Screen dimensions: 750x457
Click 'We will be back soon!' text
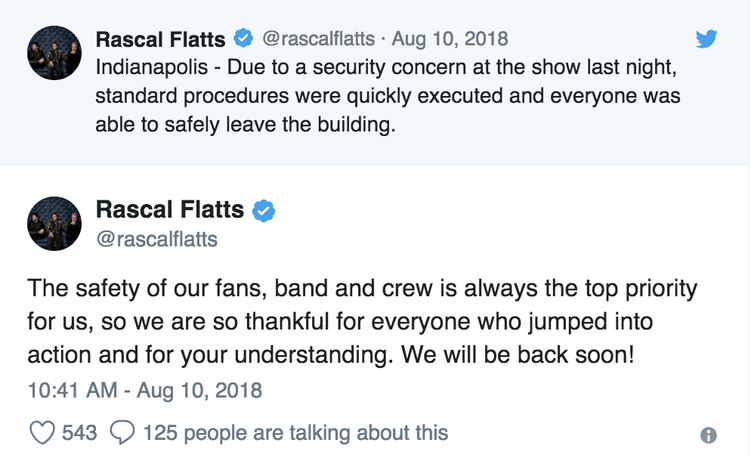click(x=518, y=355)
